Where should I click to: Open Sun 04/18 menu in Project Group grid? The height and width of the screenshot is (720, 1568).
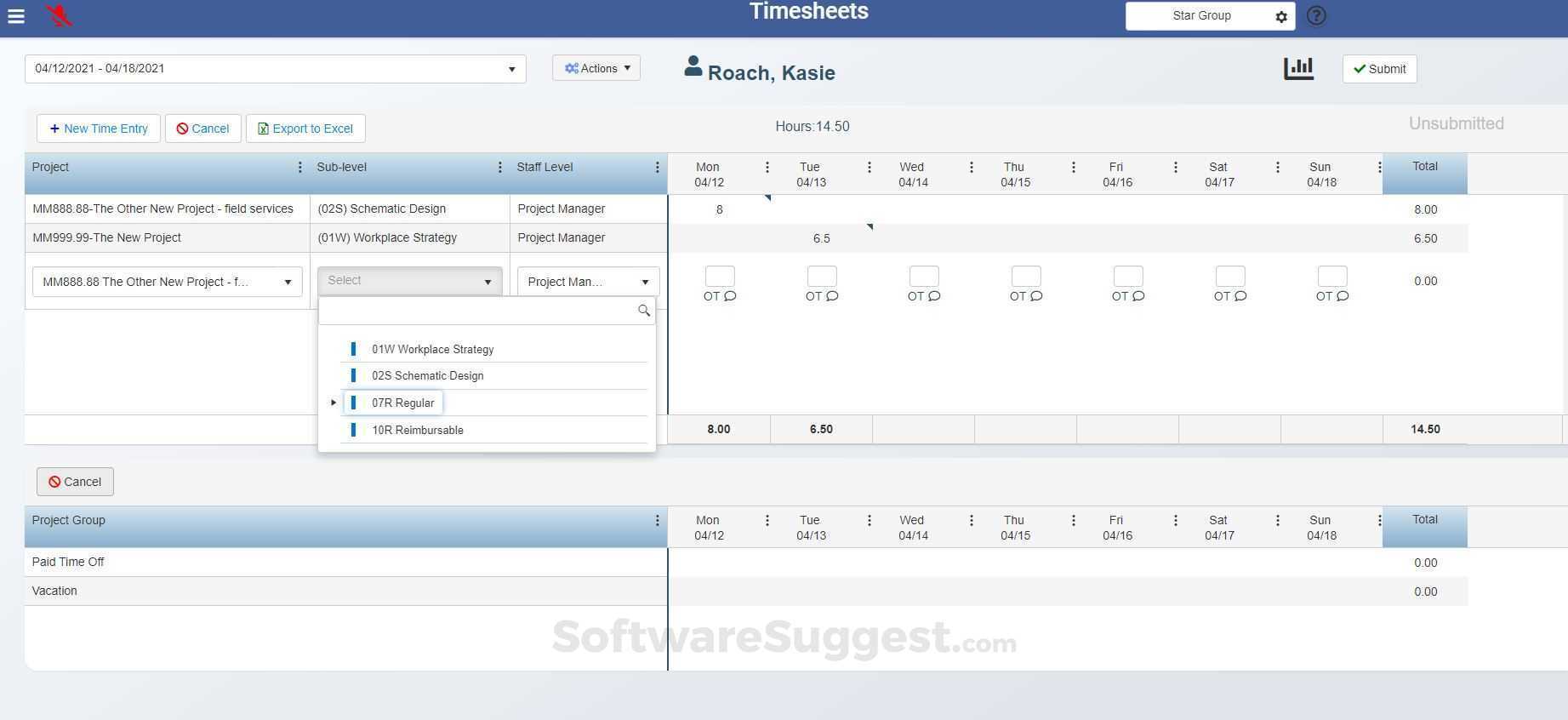(x=1379, y=521)
